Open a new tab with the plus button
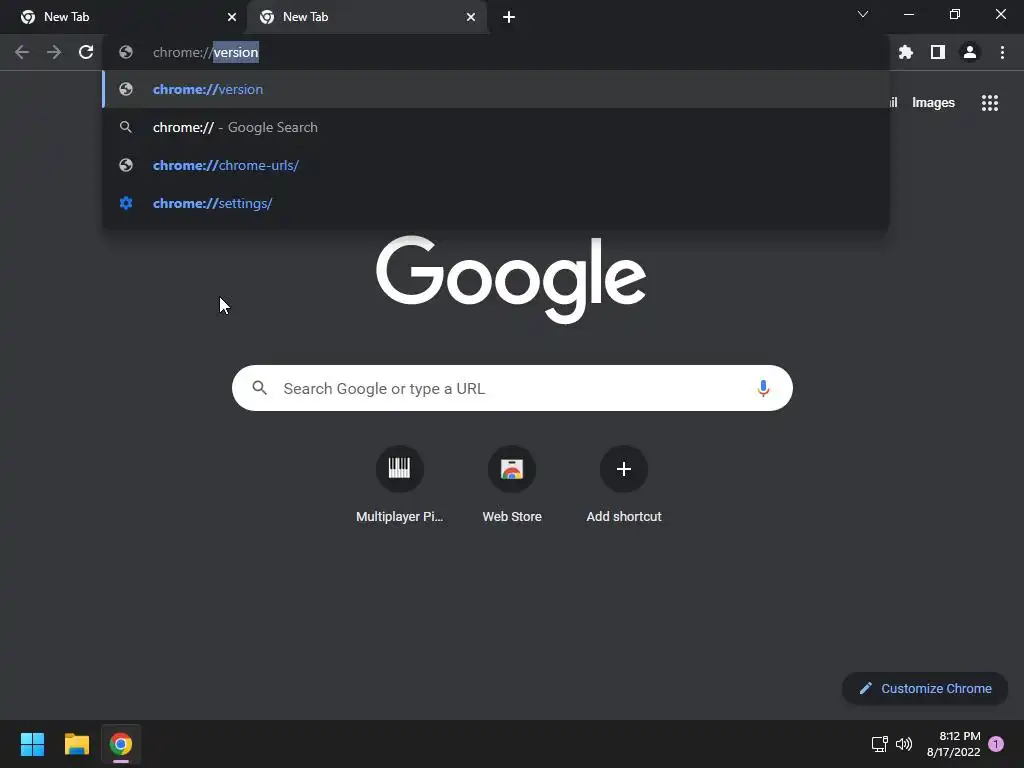The width and height of the screenshot is (1024, 768). coord(509,17)
